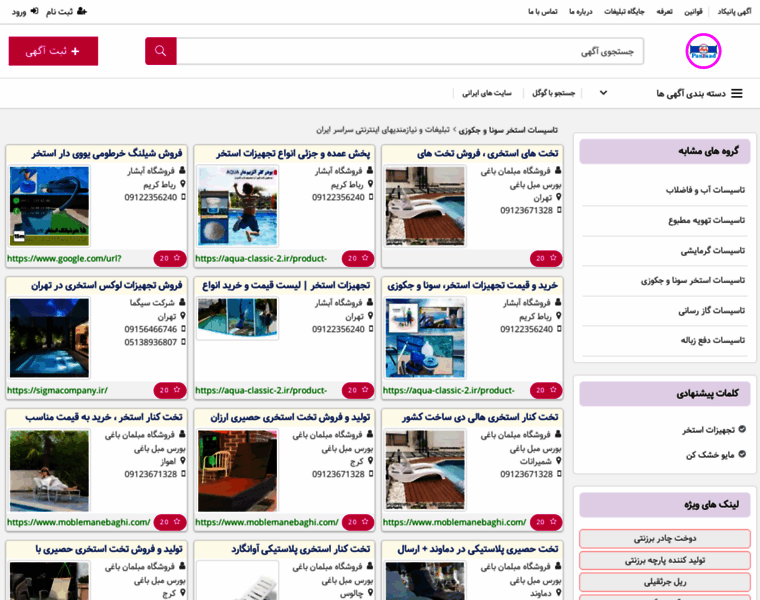
Task: Click the ورود sign-in arrow icon
Action: pos(34,11)
